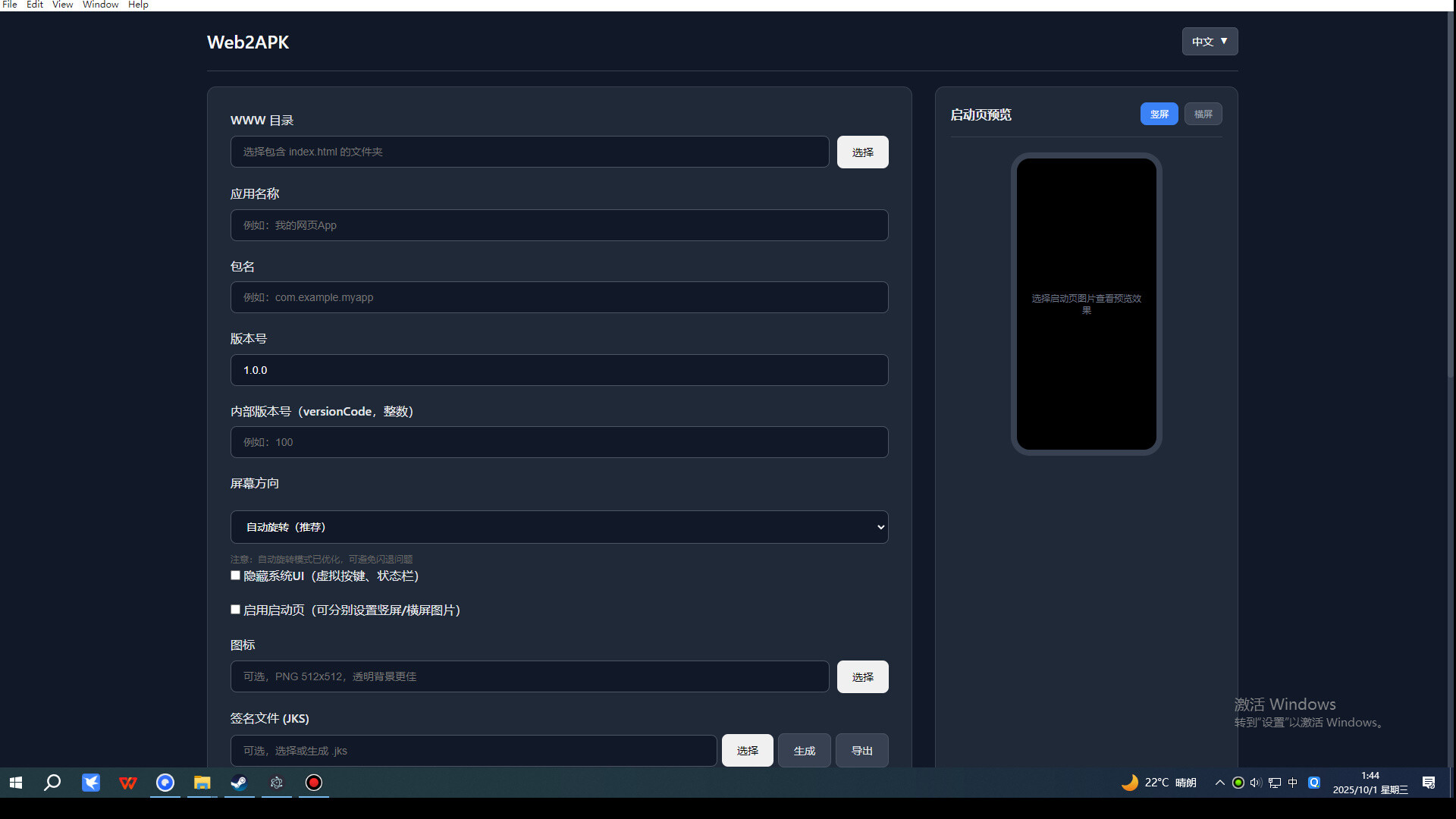Click 生成 to generate a JKS file
This screenshot has width=1456, height=819.
[x=804, y=750]
